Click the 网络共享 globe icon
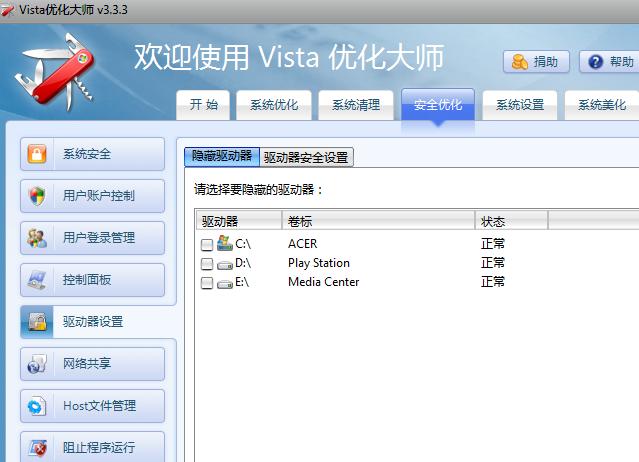Viewport: 639px width, 462px height. tap(37, 364)
